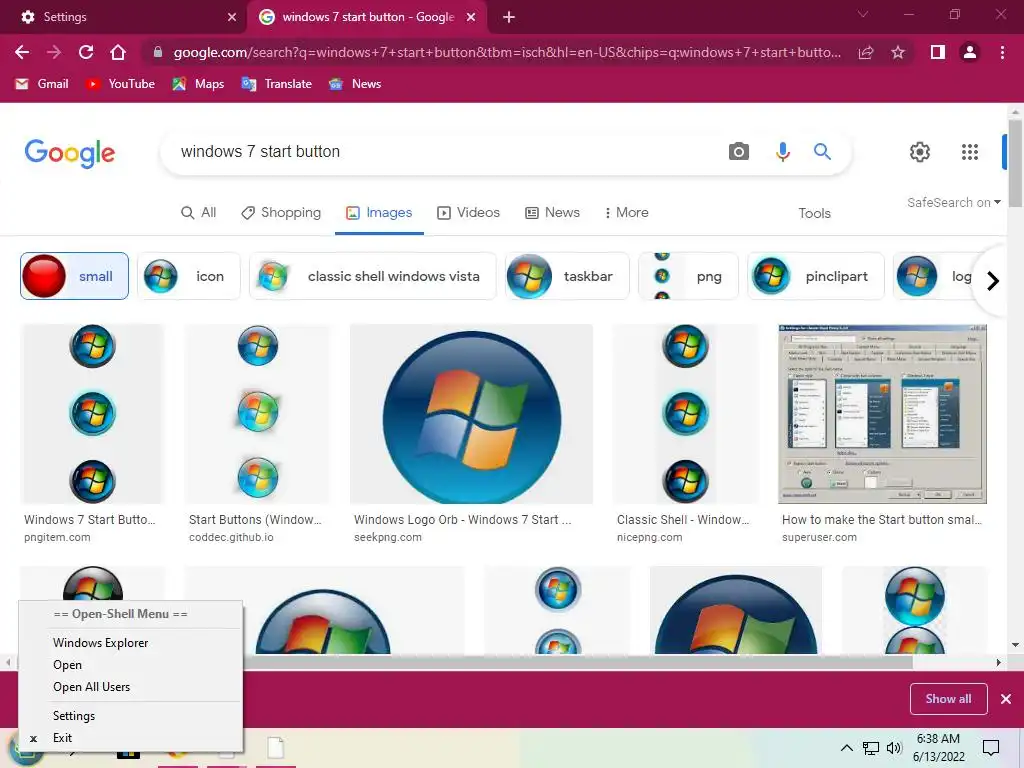Choose Exit in the Open-Shell menu
1024x768 pixels.
(x=131, y=738)
